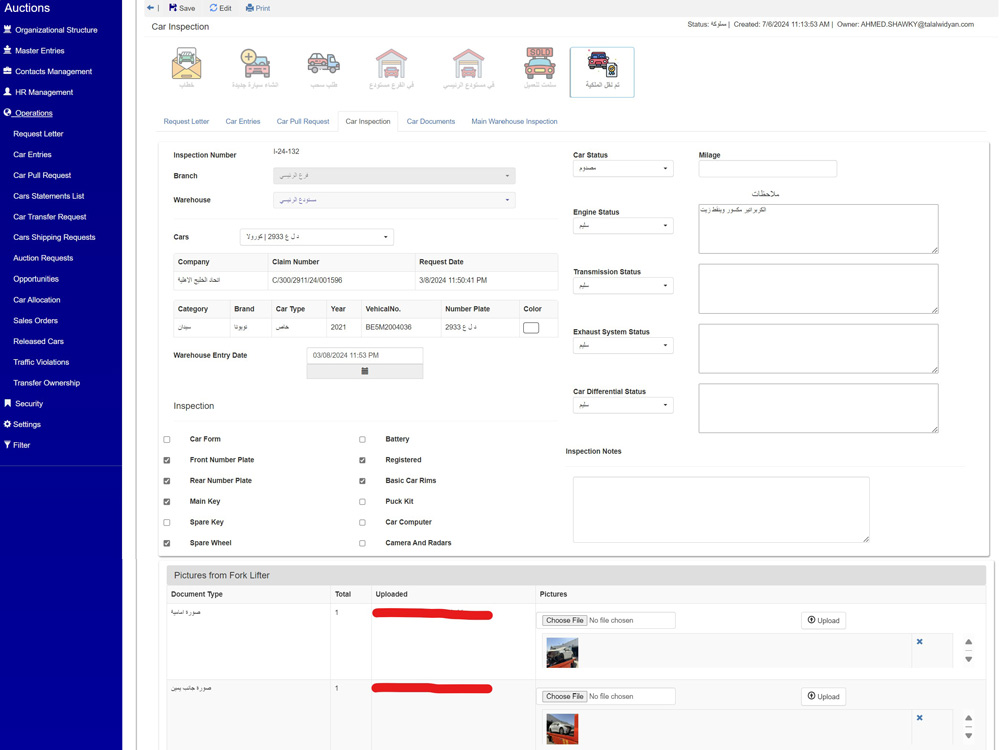Choose file for first fork lifter picture
This screenshot has width=1000, height=750.
point(564,621)
